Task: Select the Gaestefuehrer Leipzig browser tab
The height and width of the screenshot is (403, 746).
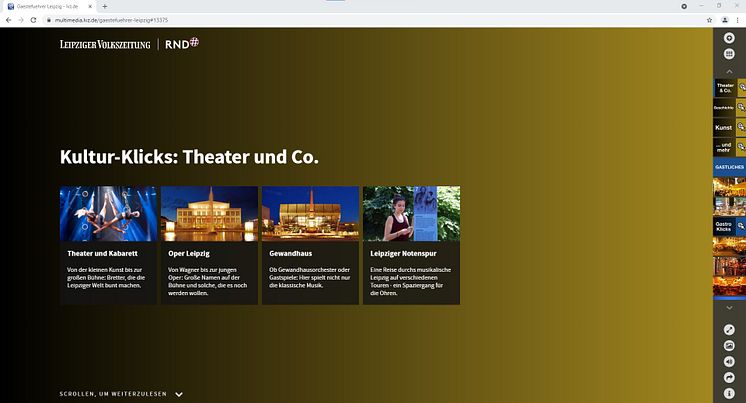Action: click(x=49, y=7)
